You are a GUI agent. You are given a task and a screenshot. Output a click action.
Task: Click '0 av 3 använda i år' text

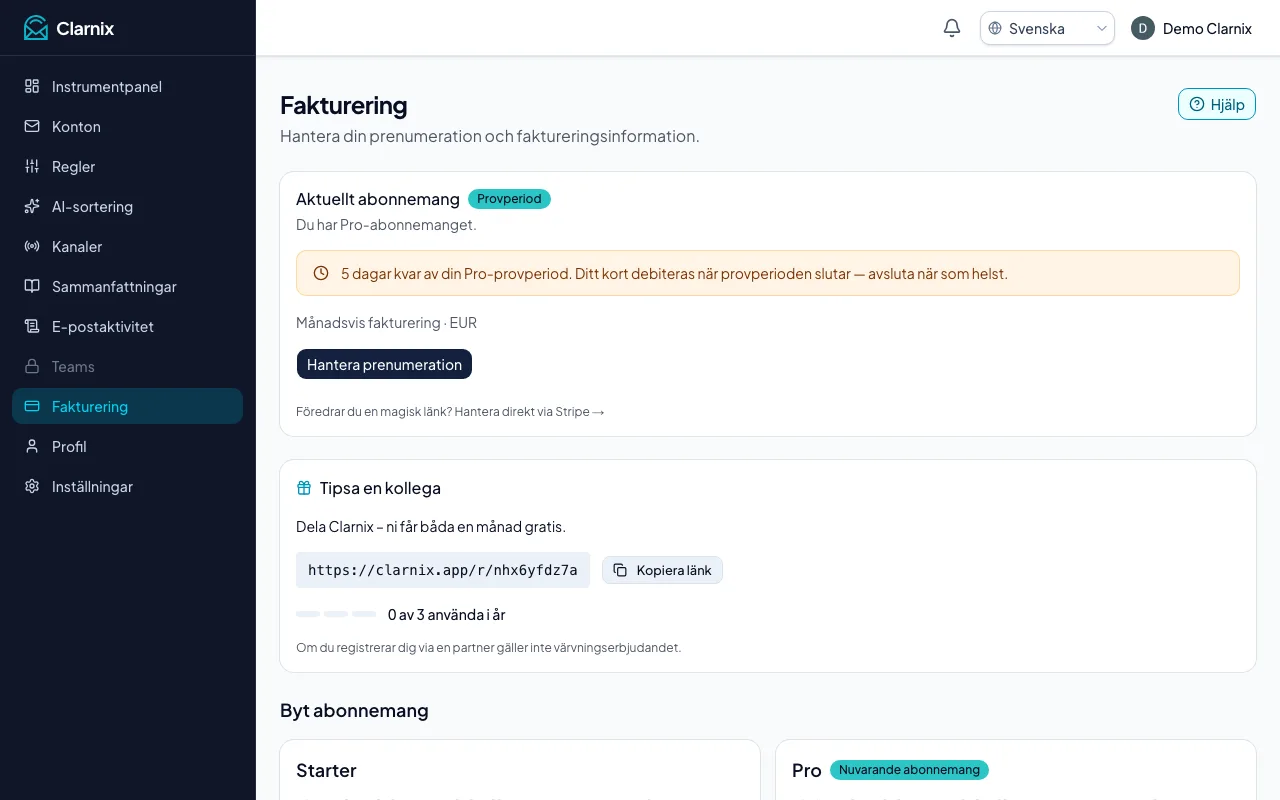click(x=446, y=614)
